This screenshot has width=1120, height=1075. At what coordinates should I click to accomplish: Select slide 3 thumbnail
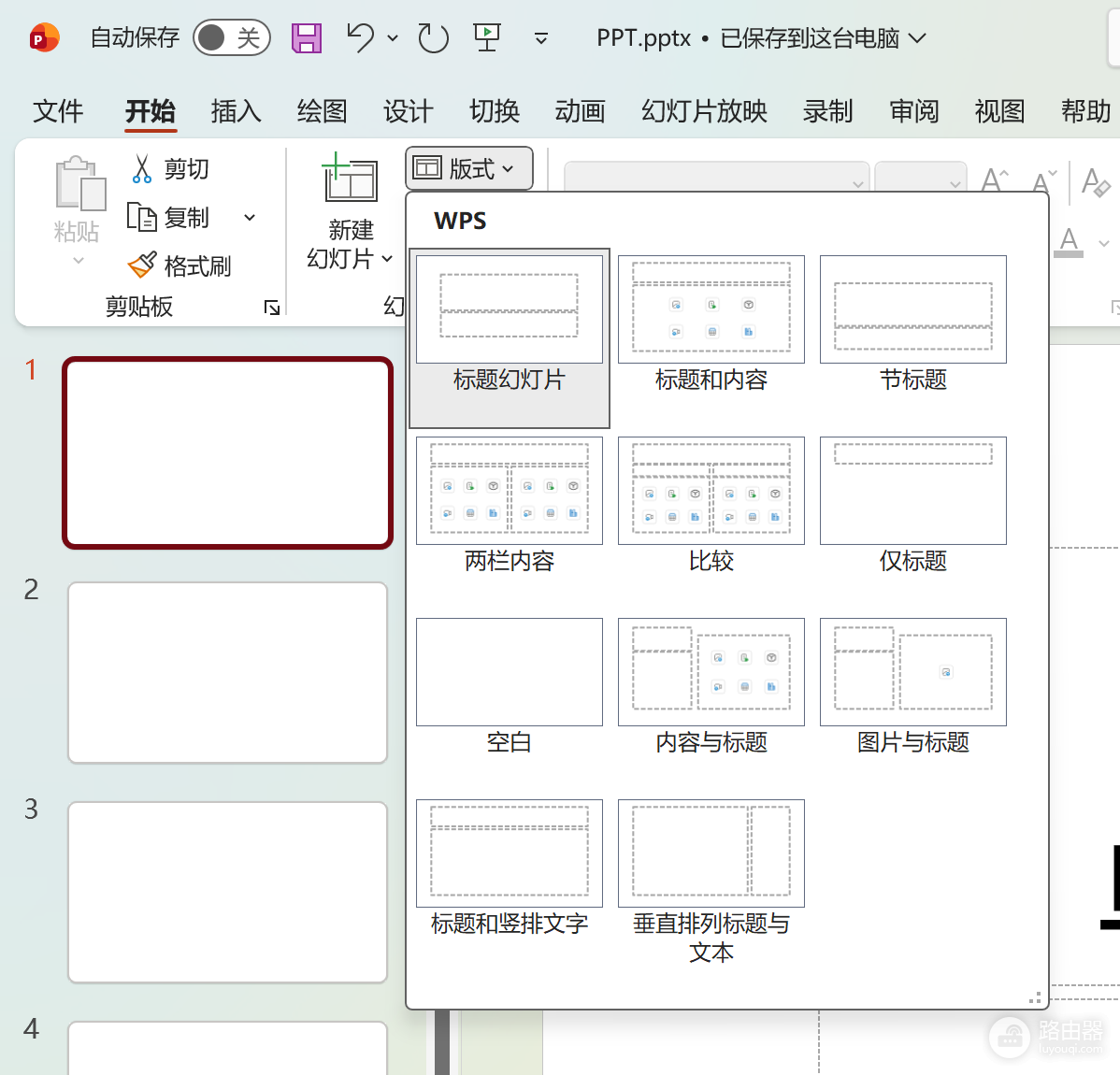(228, 892)
